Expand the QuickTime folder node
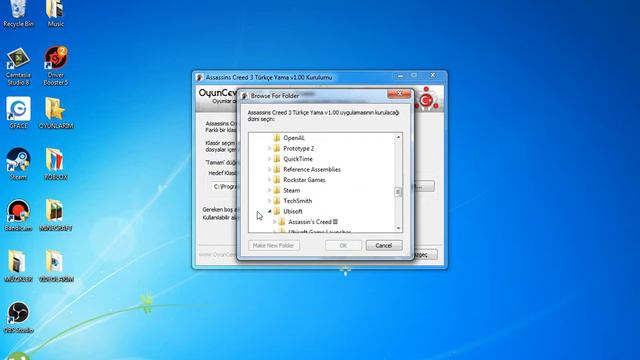Image resolution: width=640 pixels, height=360 pixels. click(269, 159)
